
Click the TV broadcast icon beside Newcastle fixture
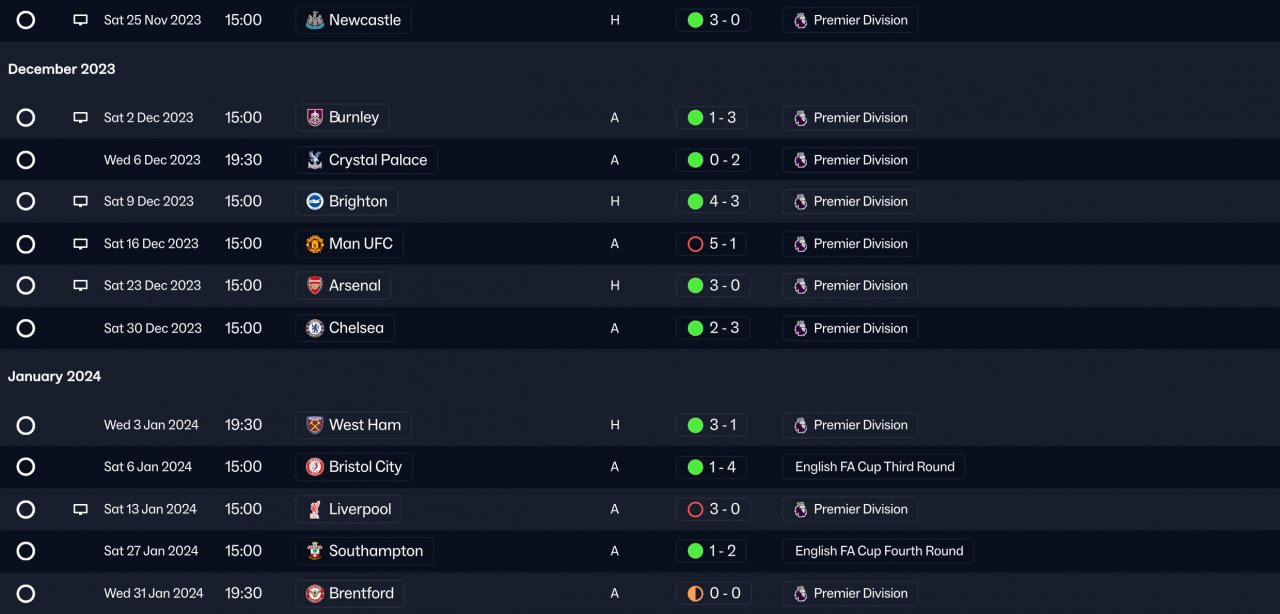point(80,20)
